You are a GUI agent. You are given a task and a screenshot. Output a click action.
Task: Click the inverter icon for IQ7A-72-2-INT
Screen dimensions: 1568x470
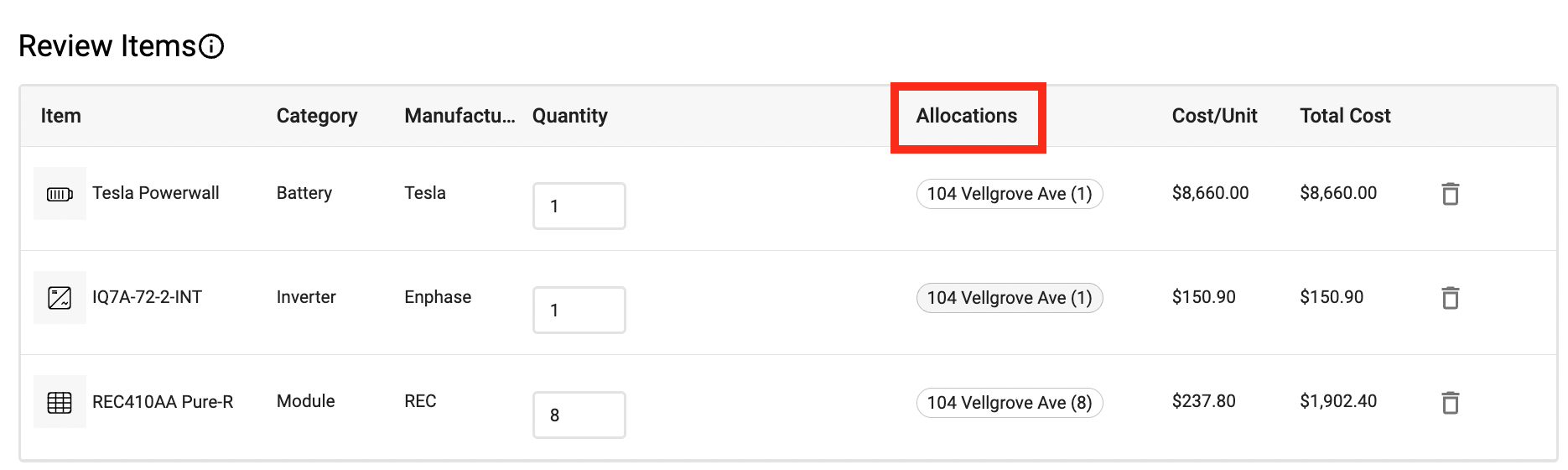[60, 298]
